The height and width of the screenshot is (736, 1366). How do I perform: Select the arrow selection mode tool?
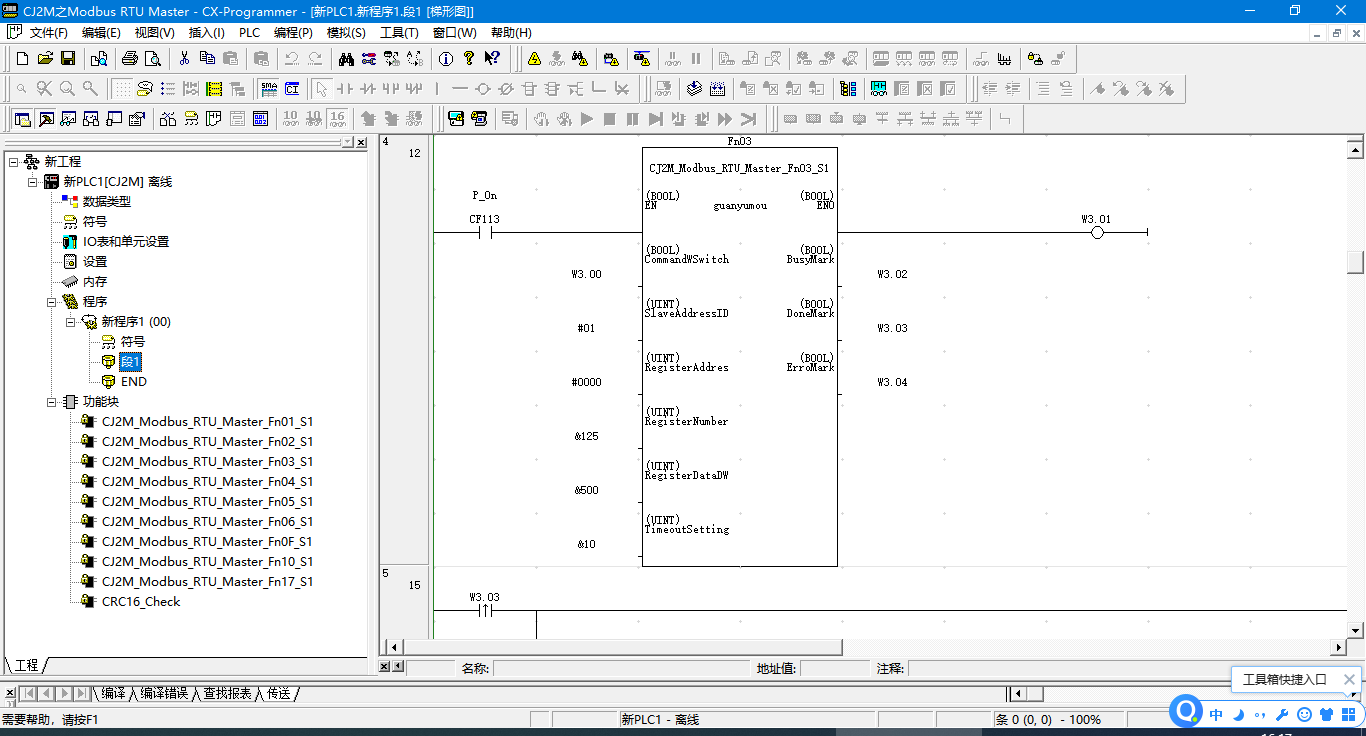tap(321, 89)
